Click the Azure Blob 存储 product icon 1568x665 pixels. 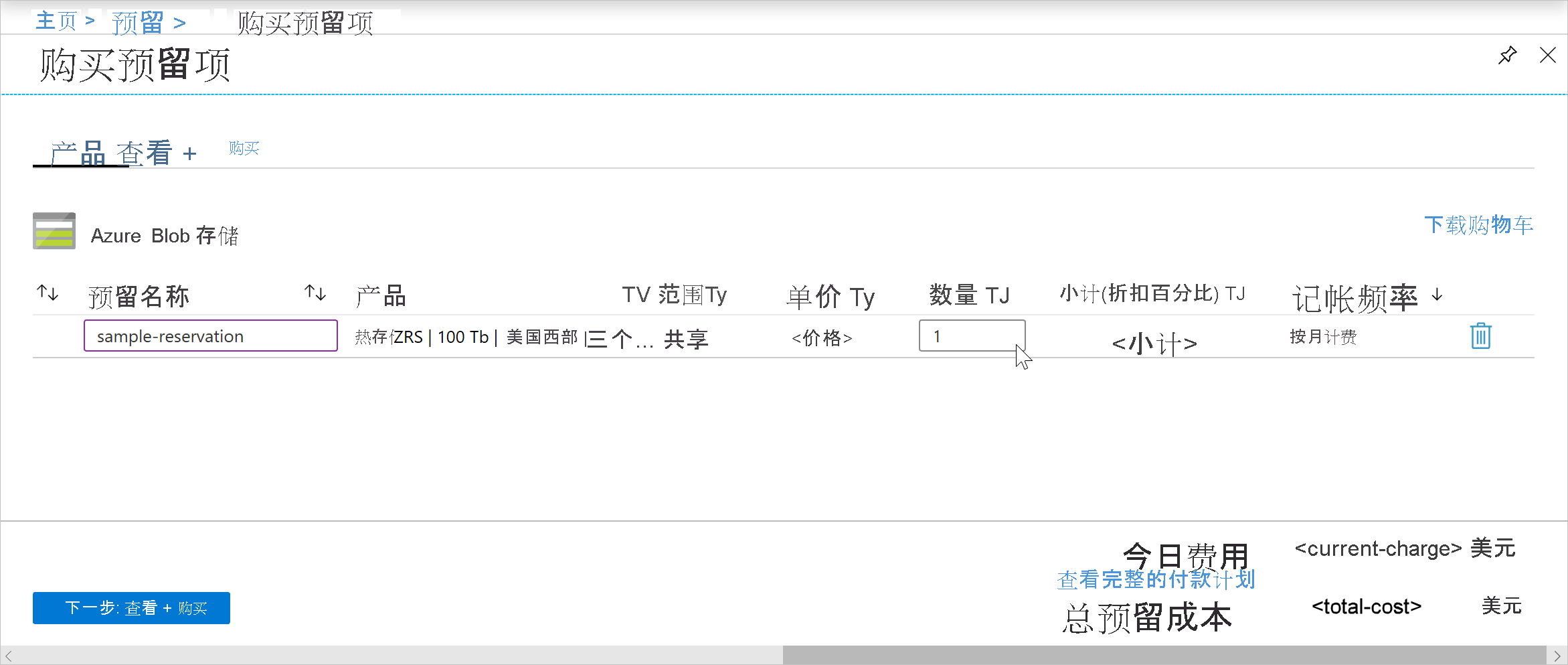pyautogui.click(x=54, y=231)
